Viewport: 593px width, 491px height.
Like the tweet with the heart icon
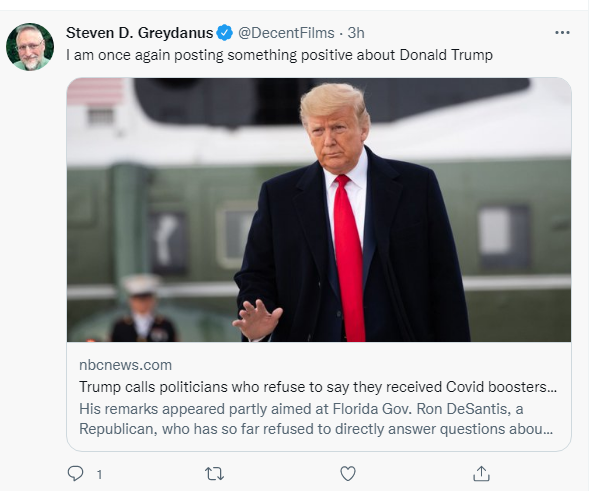(x=348, y=474)
